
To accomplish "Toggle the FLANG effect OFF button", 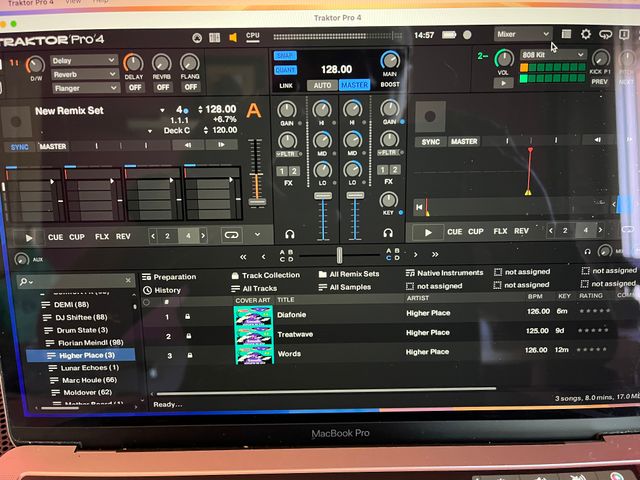I will [x=191, y=87].
